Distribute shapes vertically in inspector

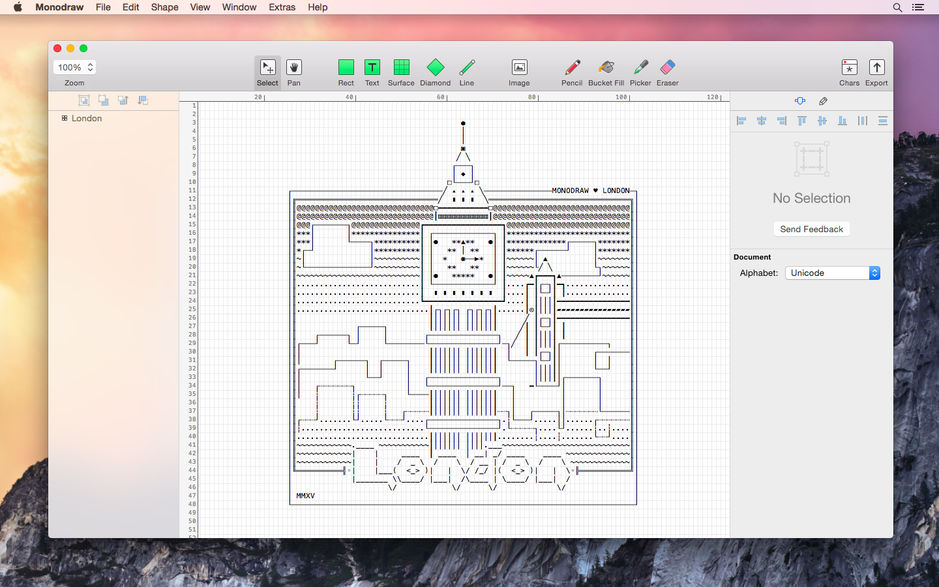tap(883, 120)
